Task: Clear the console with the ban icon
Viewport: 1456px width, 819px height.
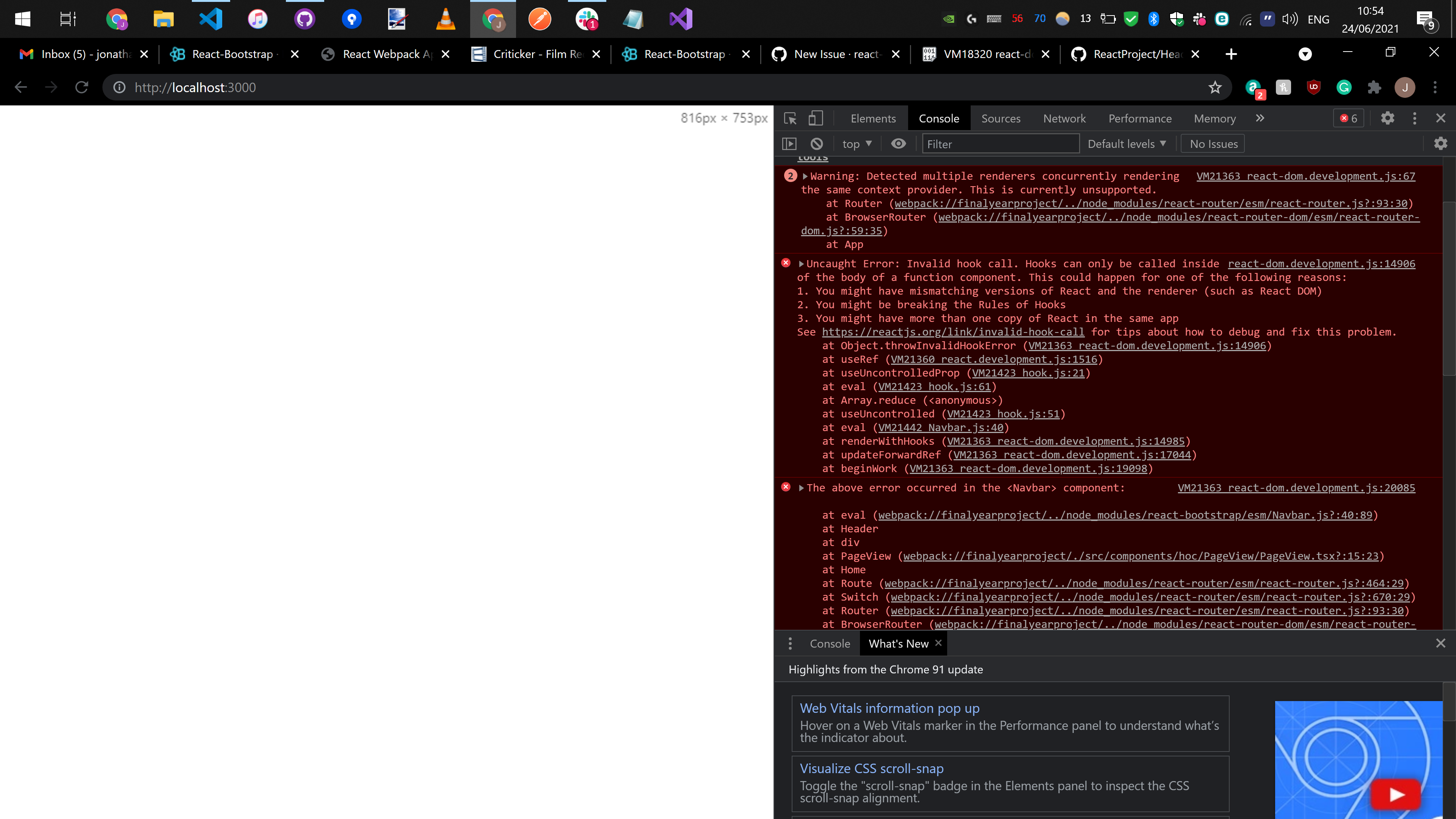Action: click(817, 144)
